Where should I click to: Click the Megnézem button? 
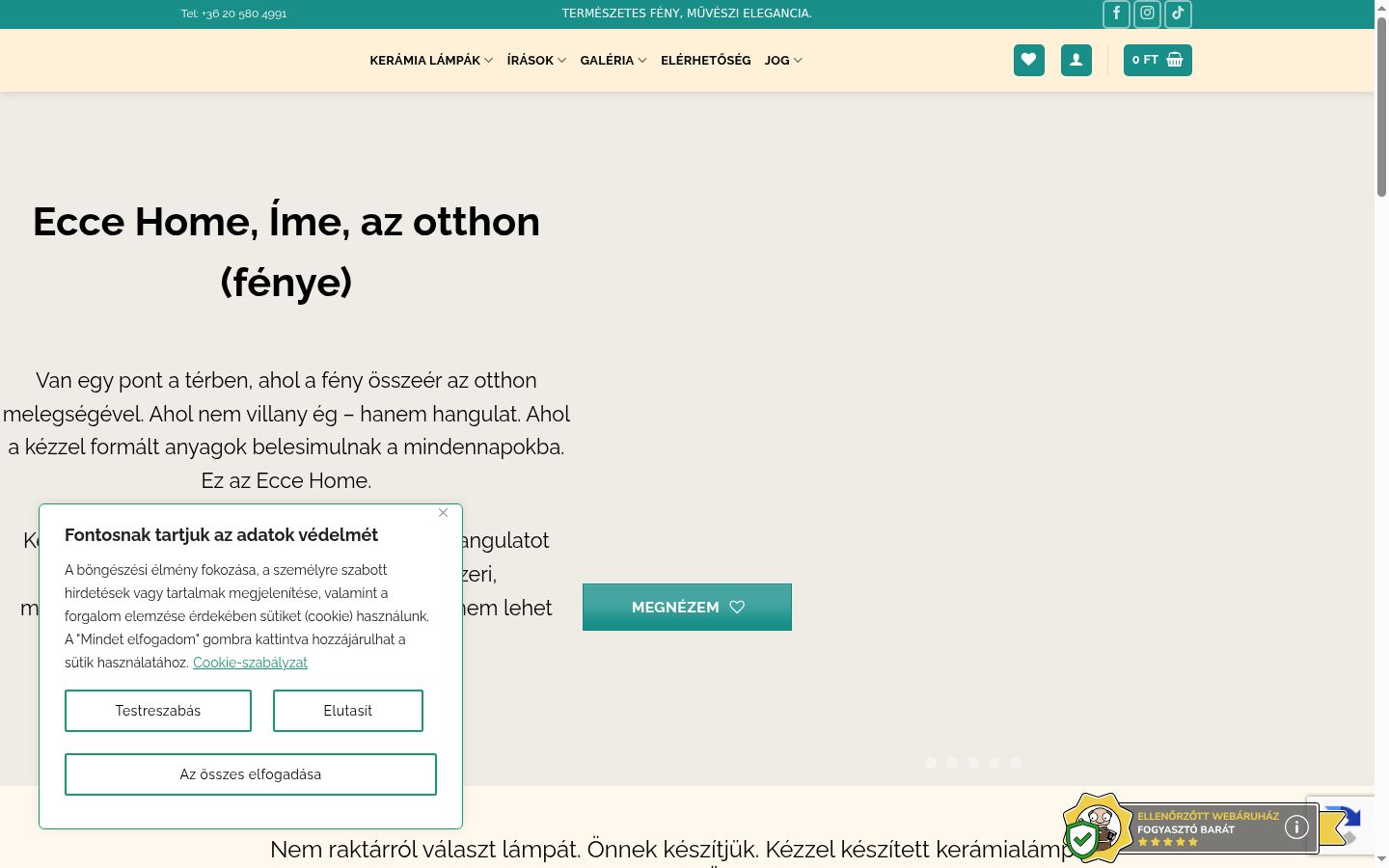[x=687, y=607]
